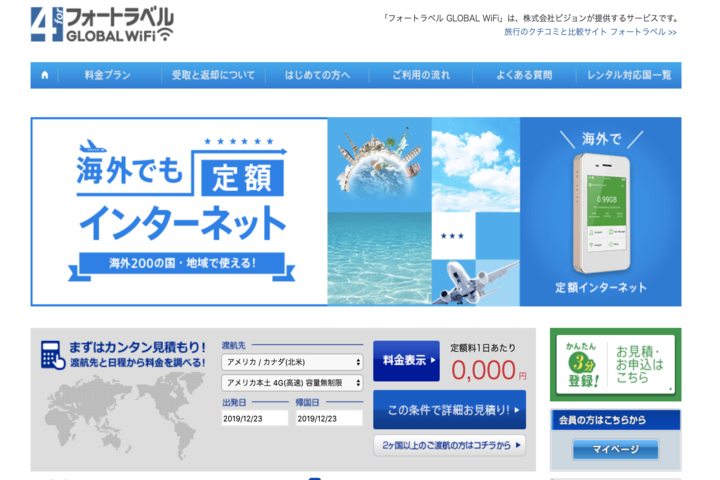The image size is (720, 480).
Task: Click the 出発日 date input field
Action: point(254,418)
